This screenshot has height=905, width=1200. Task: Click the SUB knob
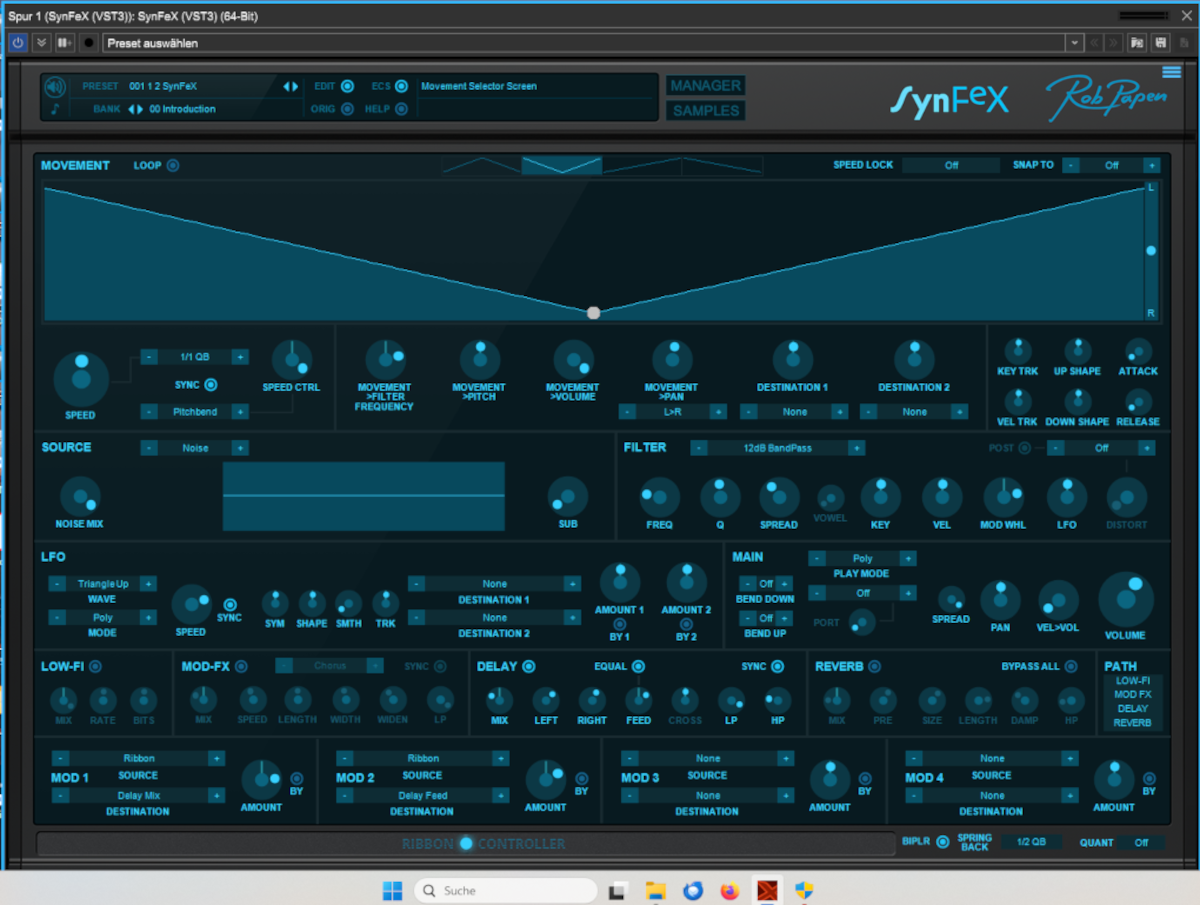567,496
